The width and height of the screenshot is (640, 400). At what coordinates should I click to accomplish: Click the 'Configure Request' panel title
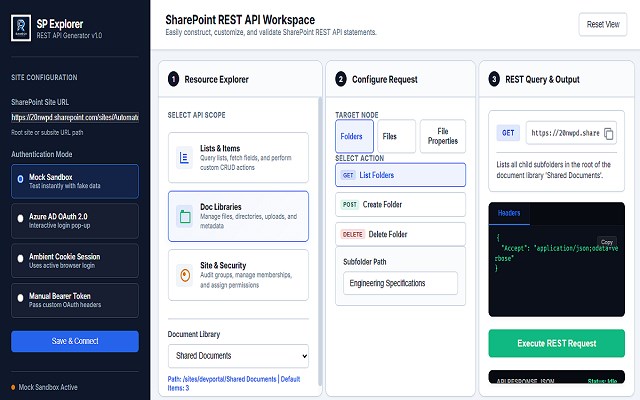[x=385, y=80]
